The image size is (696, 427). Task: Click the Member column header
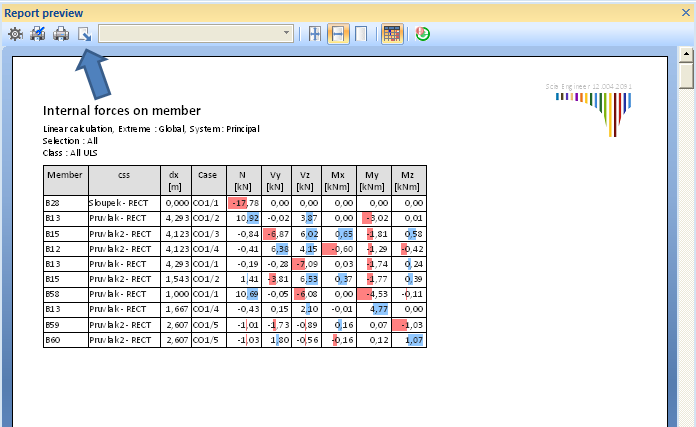click(65, 174)
